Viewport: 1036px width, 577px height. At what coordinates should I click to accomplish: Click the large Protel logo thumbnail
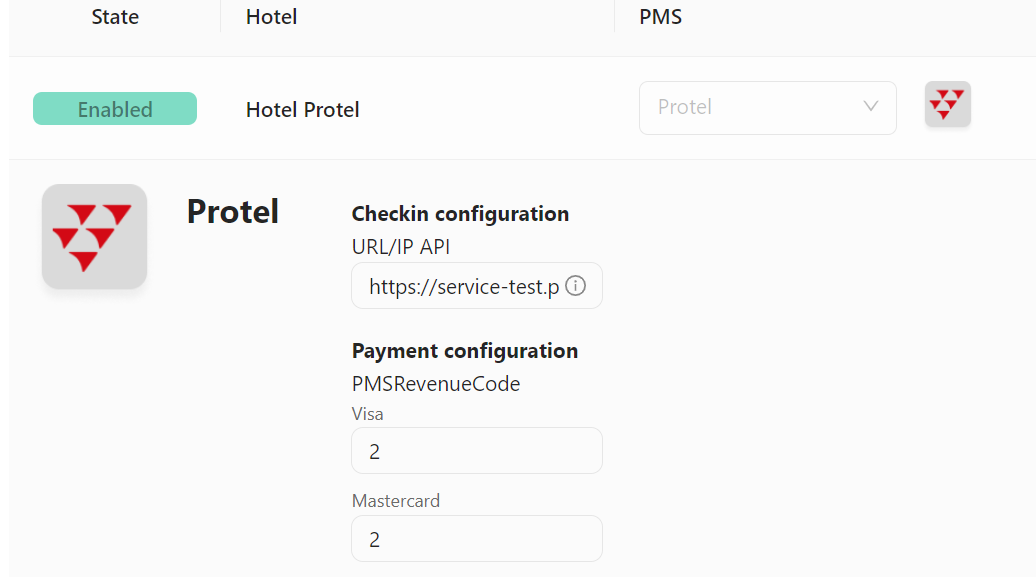tap(94, 237)
